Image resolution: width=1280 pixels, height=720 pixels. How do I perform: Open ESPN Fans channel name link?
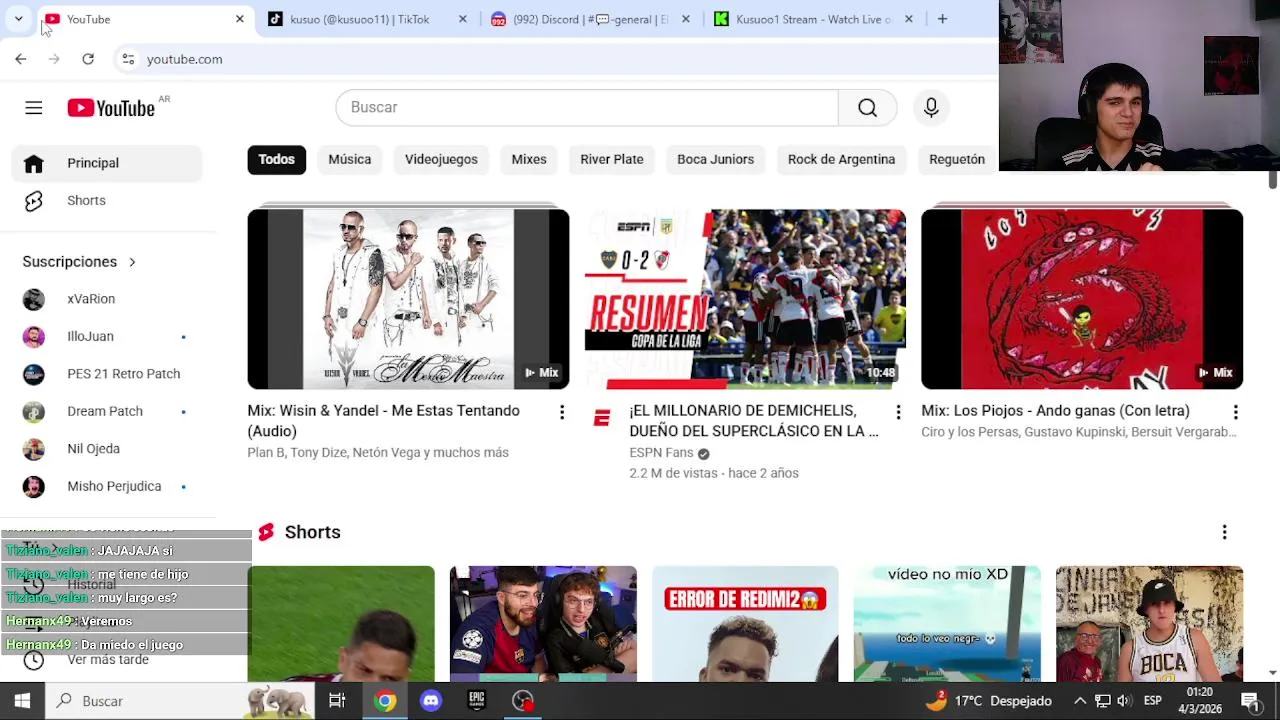click(x=661, y=453)
